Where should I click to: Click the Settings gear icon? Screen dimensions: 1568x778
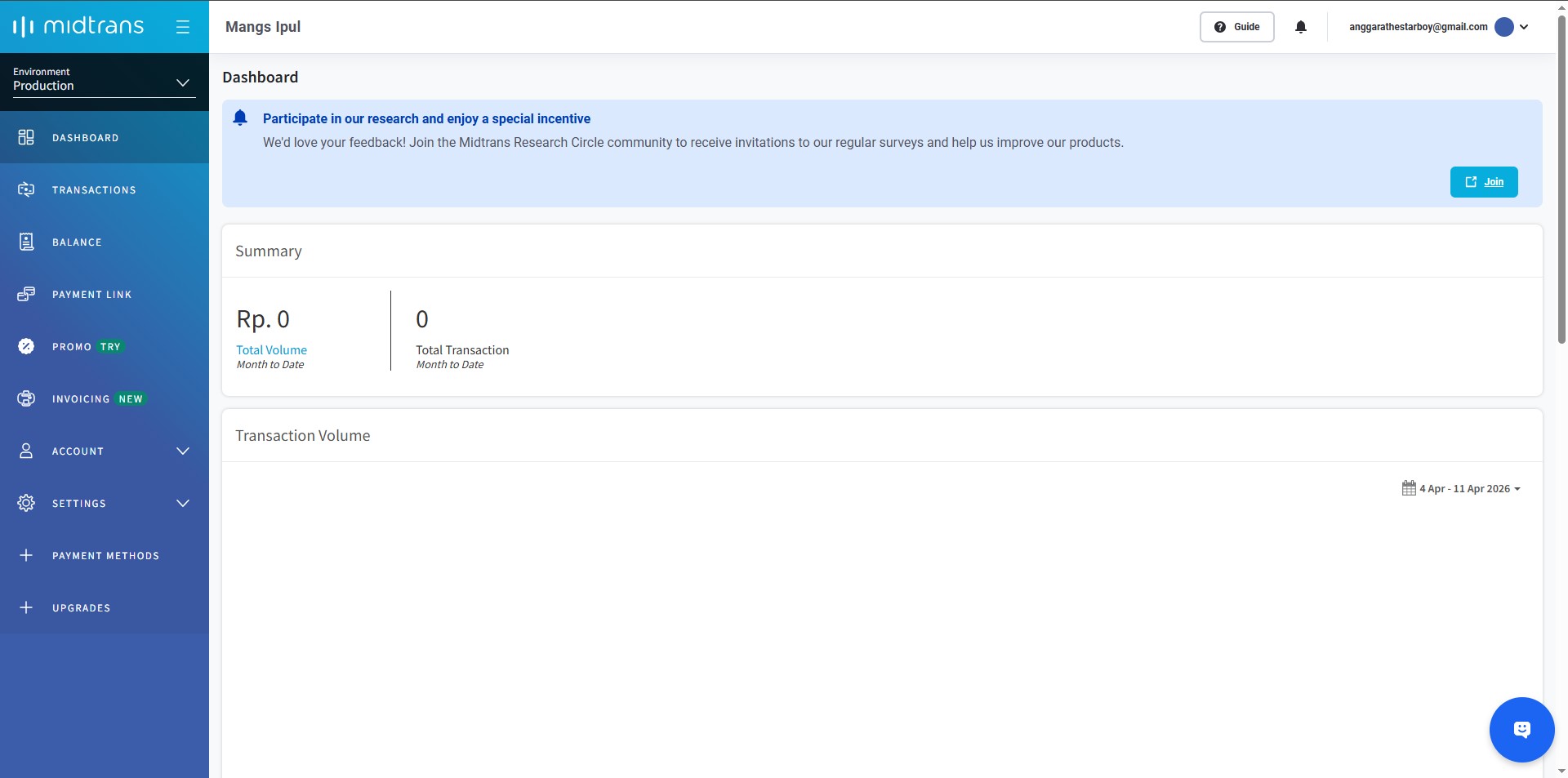(26, 503)
